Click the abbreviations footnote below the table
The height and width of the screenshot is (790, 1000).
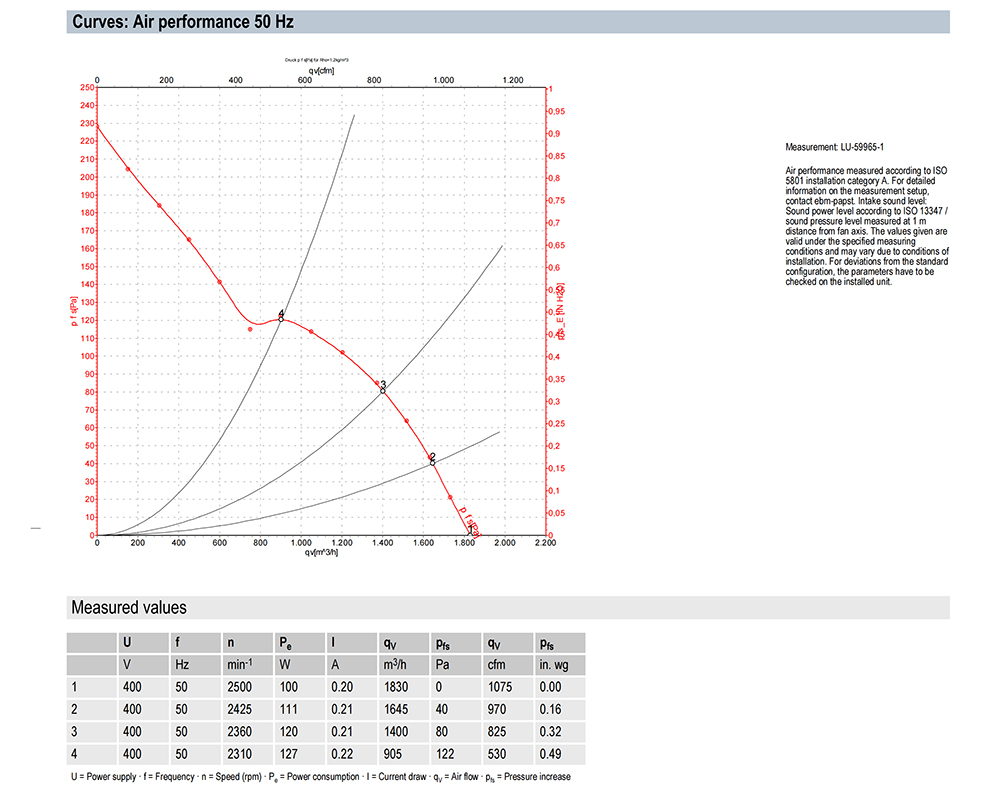pos(320,776)
